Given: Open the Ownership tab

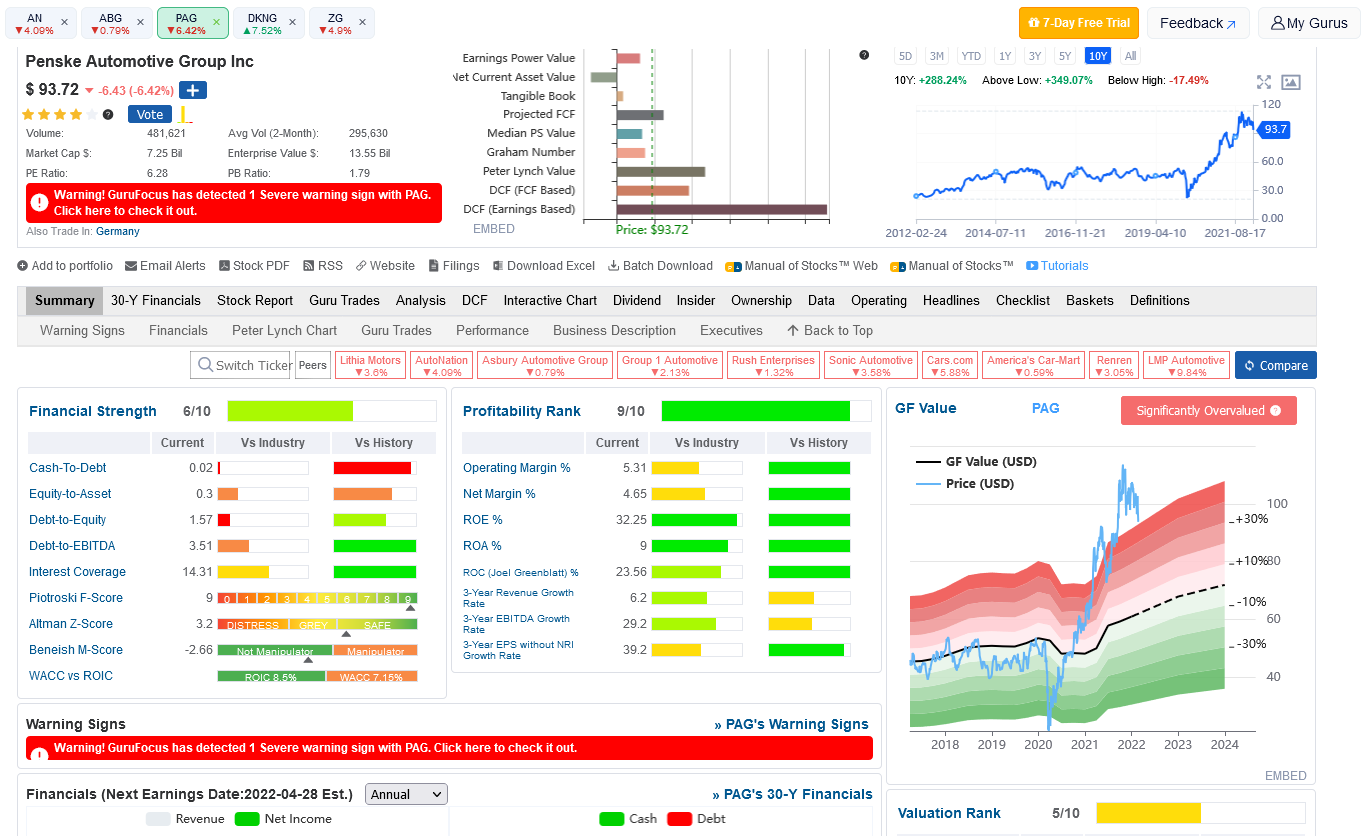Looking at the screenshot, I should point(761,300).
